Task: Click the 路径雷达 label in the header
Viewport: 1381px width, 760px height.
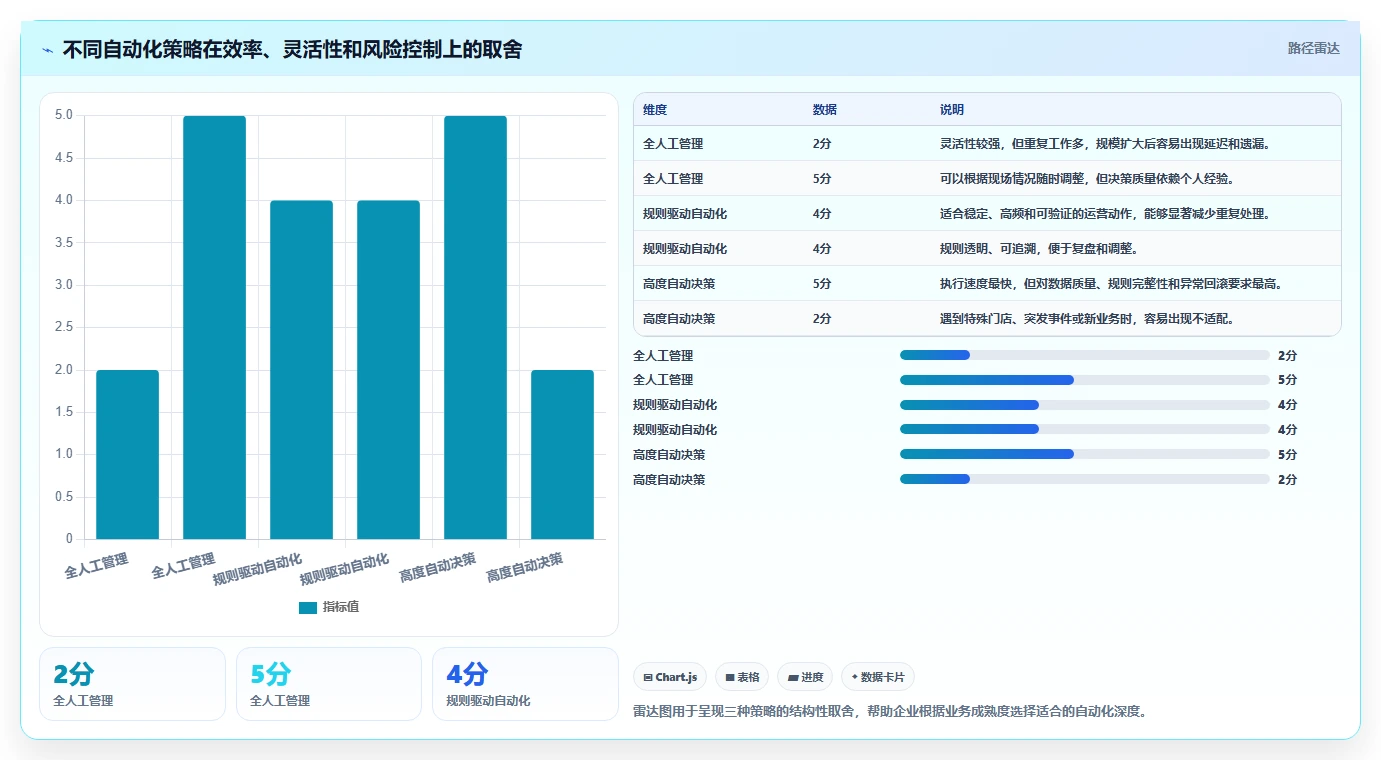Action: click(x=1313, y=48)
